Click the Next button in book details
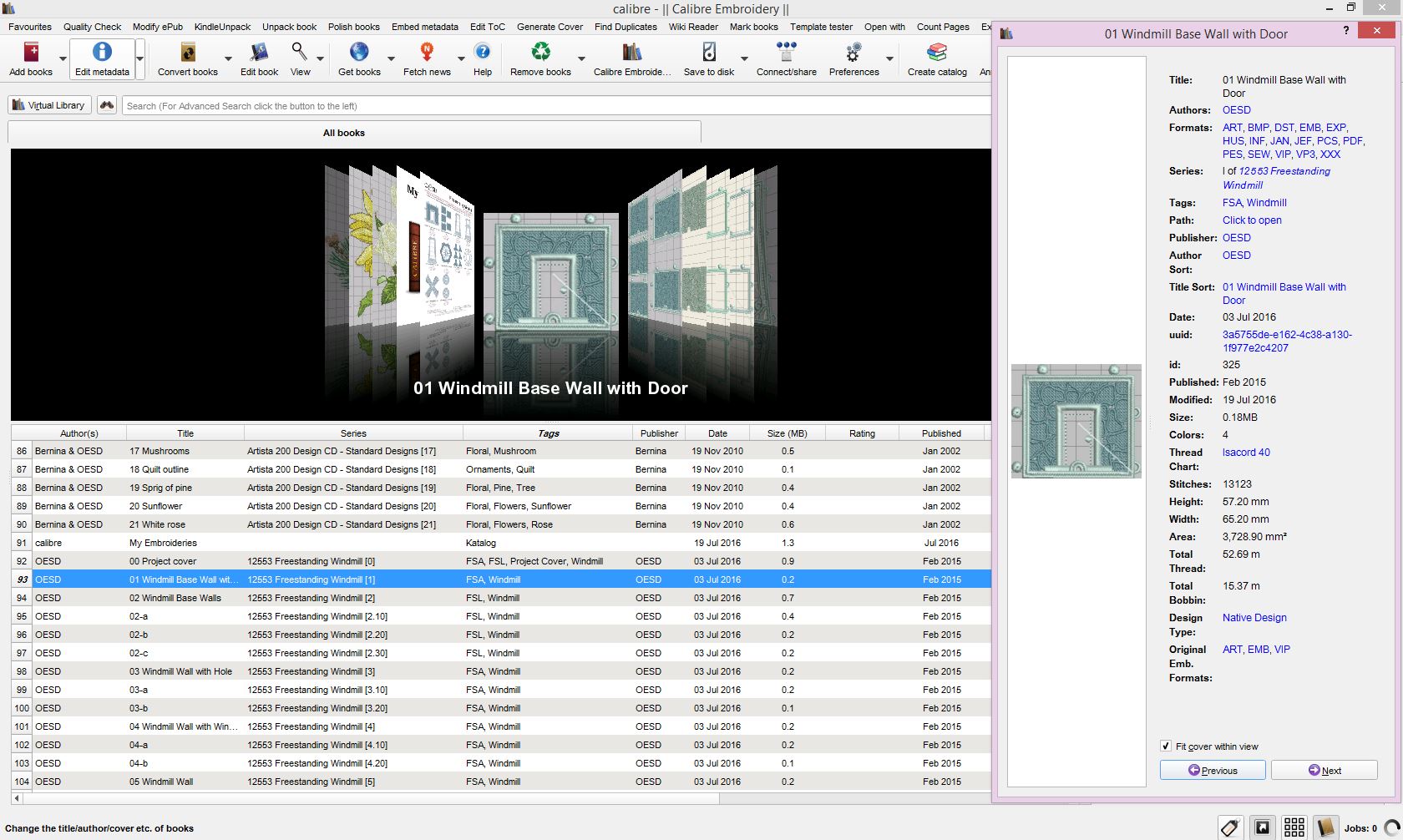This screenshot has height=840, width=1403. pos(1324,770)
